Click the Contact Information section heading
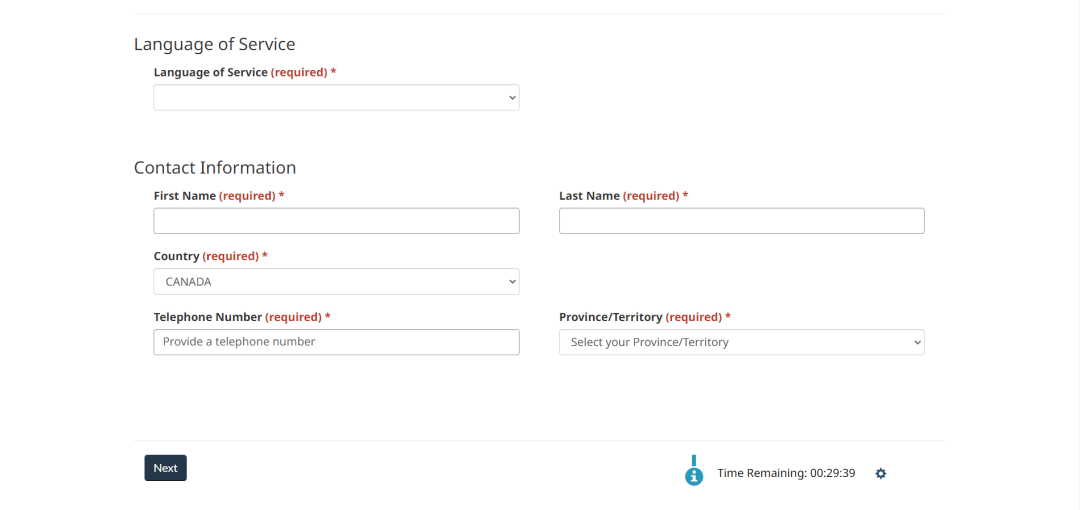1080x510 pixels. [215, 167]
